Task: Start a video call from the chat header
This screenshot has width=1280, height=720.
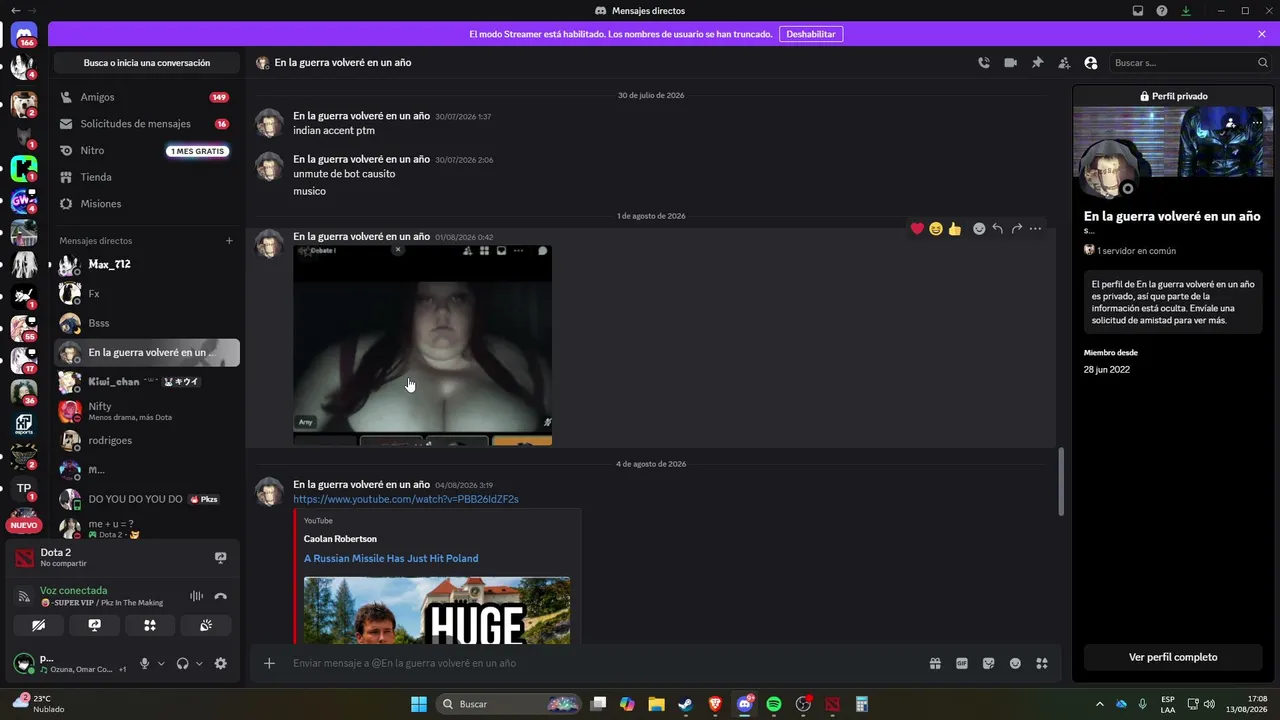Action: 1010,63
